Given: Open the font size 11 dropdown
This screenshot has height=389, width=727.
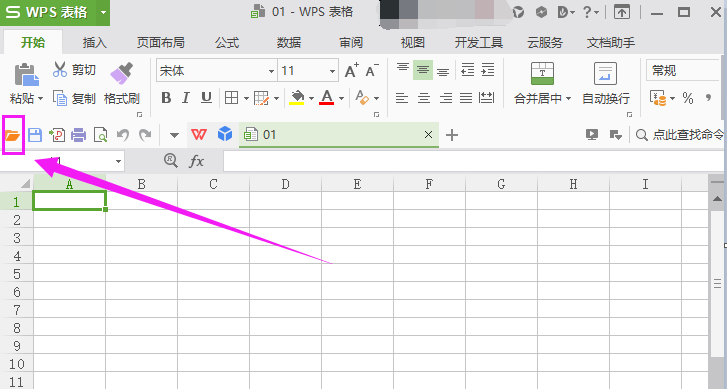Looking at the screenshot, I should (x=332, y=71).
